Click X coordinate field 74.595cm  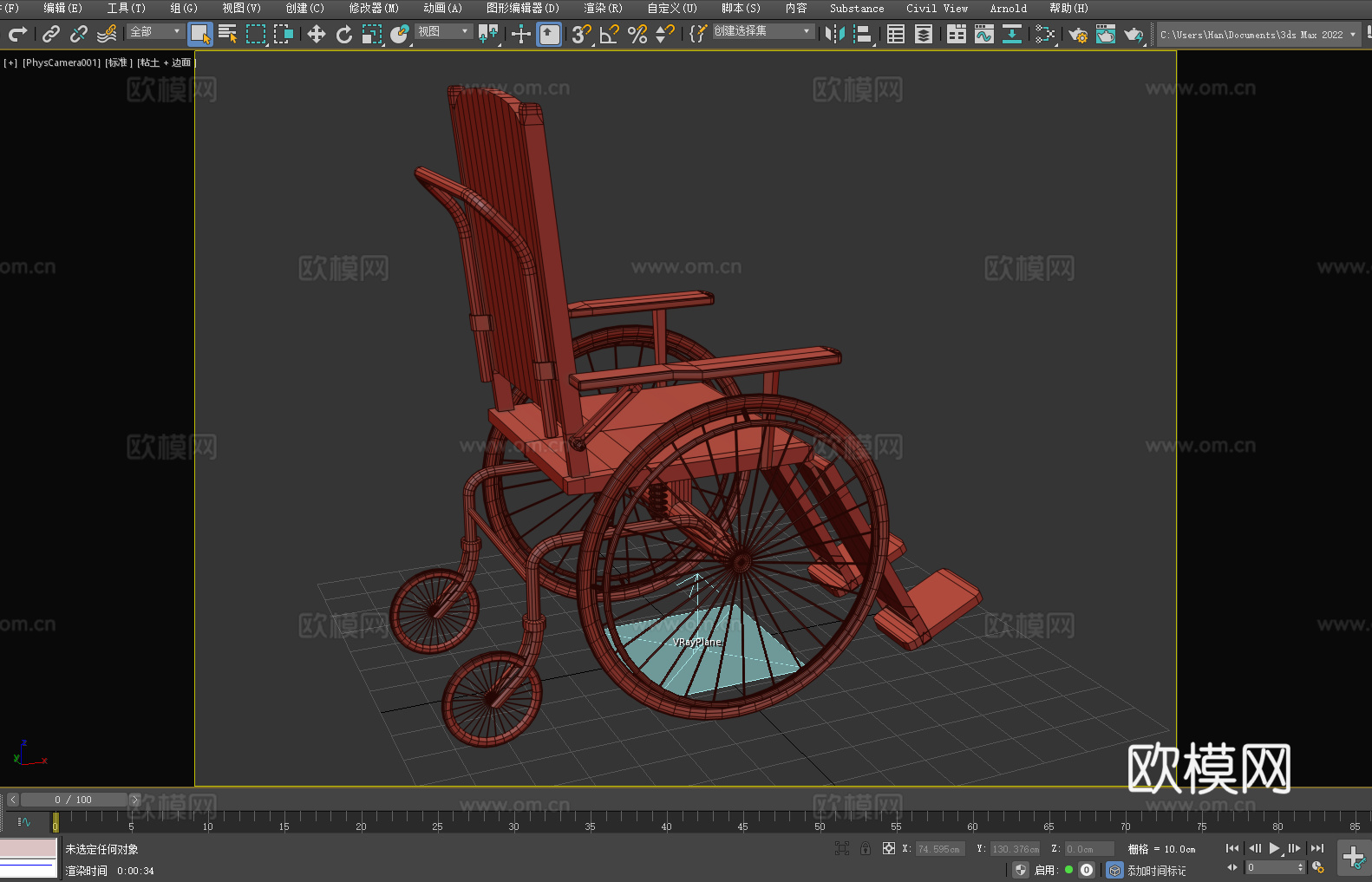pyautogui.click(x=939, y=849)
